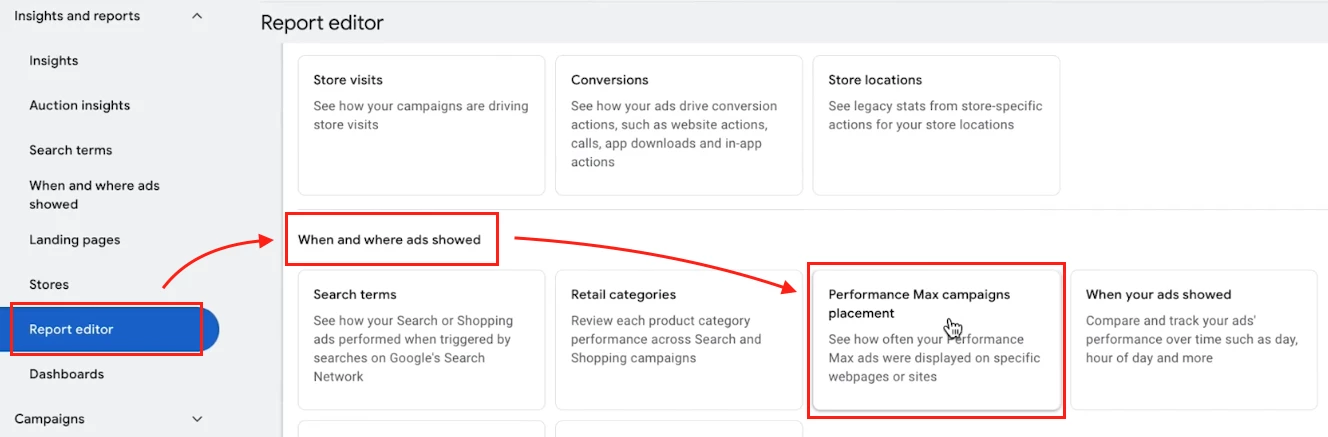Open Dashboards in the sidebar
This screenshot has width=1328, height=437.
point(67,374)
